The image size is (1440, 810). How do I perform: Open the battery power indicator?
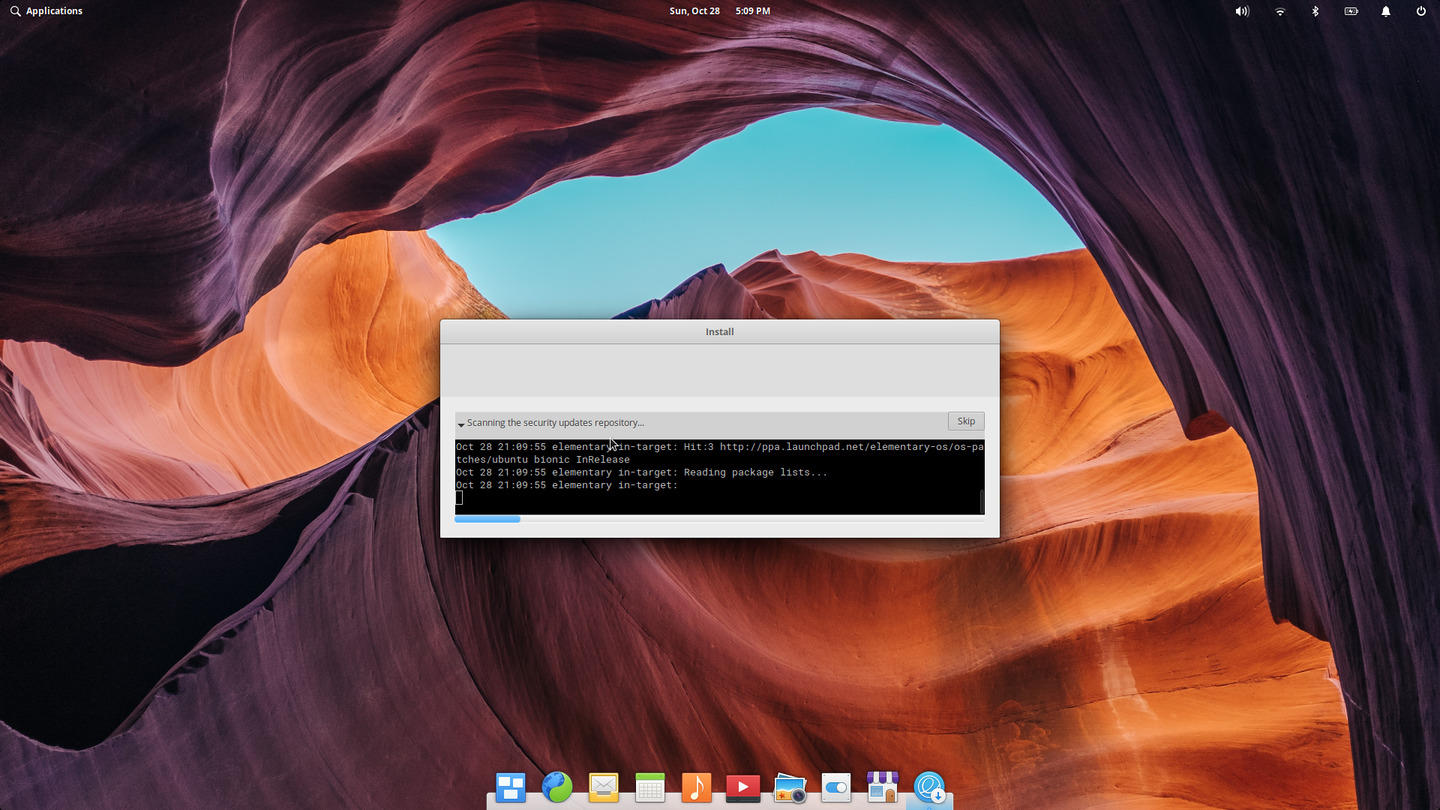(1351, 11)
